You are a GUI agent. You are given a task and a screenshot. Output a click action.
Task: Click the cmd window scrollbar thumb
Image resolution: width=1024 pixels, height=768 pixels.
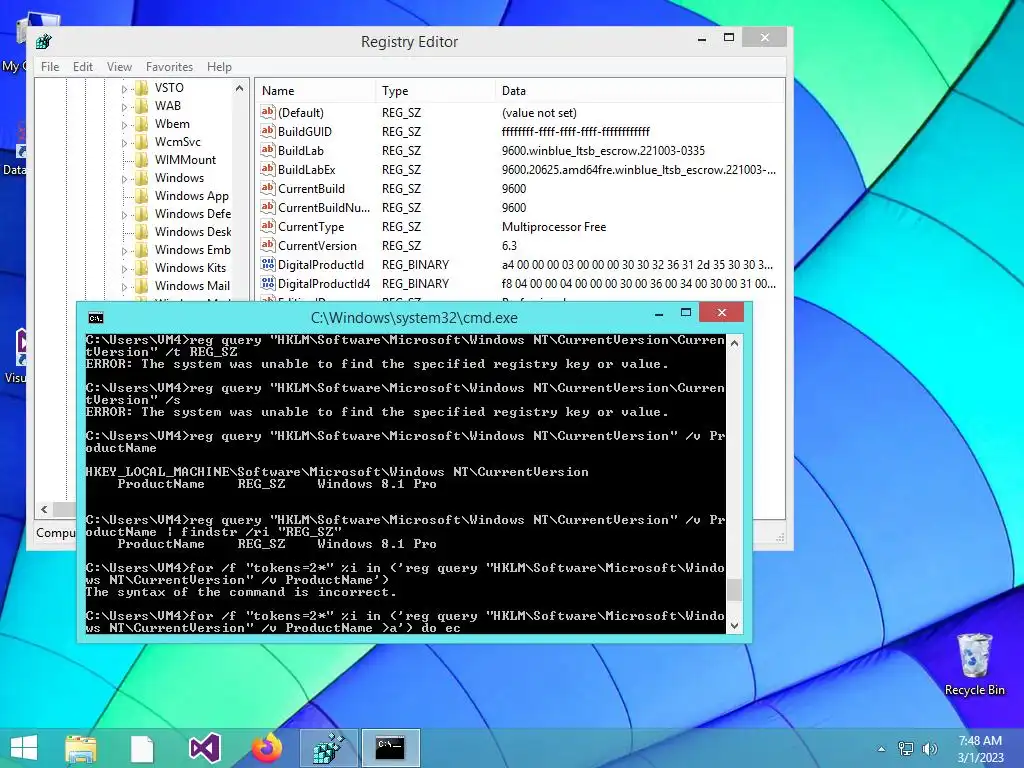pos(734,590)
